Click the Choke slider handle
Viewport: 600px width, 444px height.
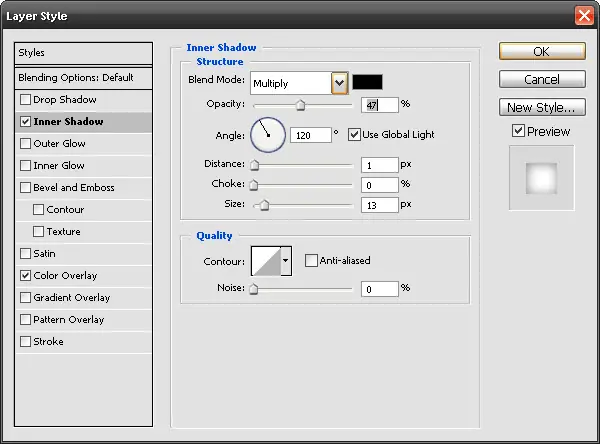tap(254, 185)
